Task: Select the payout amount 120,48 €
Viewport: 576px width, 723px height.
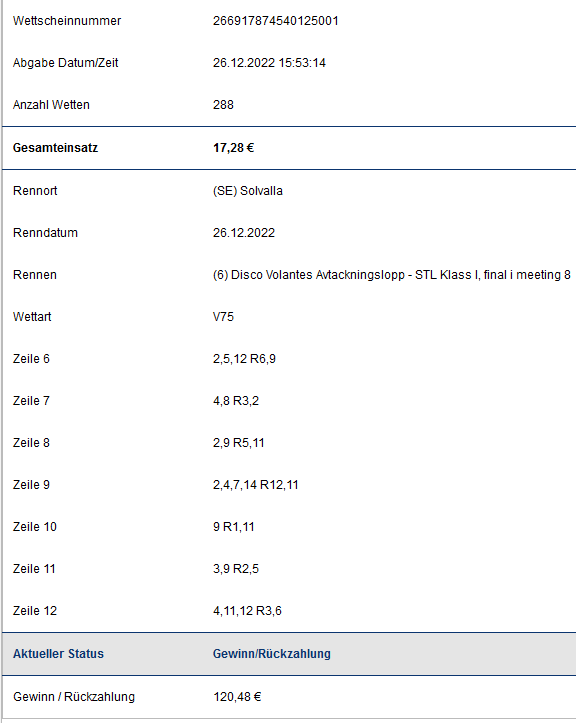Action: (x=237, y=697)
